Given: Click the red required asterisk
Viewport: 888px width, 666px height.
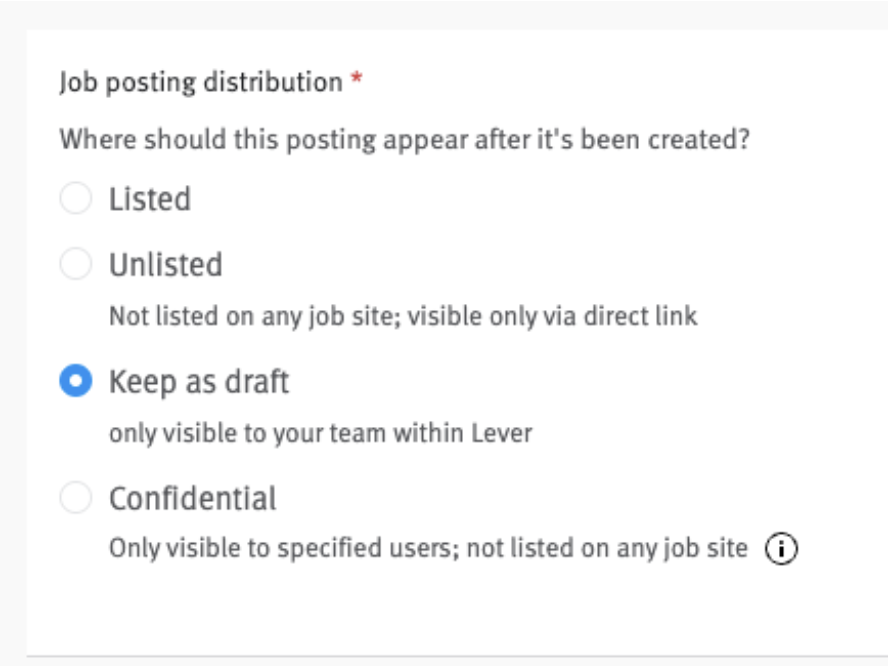Looking at the screenshot, I should (x=356, y=78).
